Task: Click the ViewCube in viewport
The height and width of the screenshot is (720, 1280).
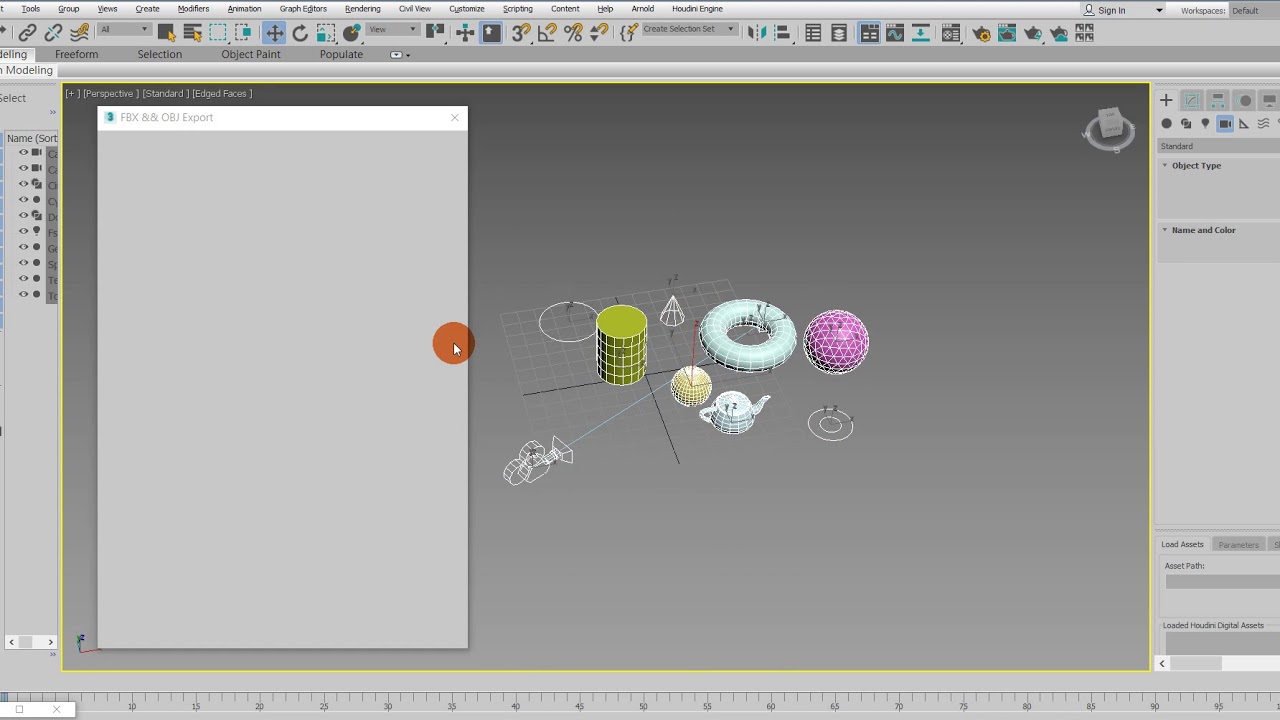Action: tap(1109, 128)
